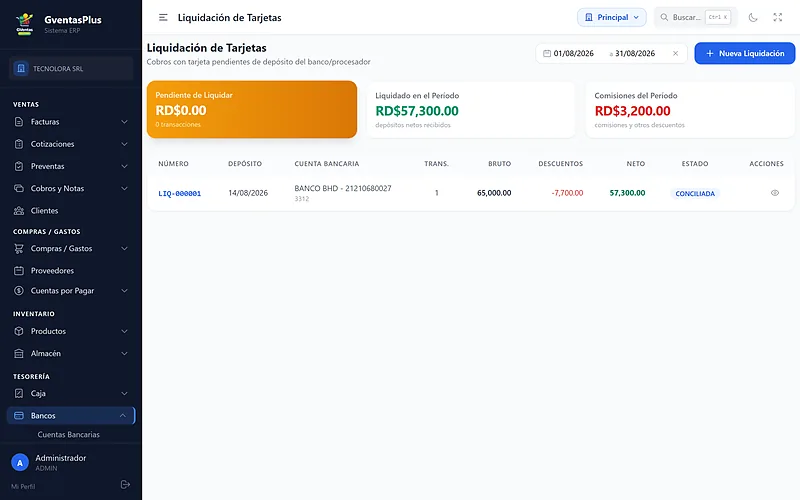Expand the Cuentas por Pagar chevron
This screenshot has width=800, height=500.
124,291
